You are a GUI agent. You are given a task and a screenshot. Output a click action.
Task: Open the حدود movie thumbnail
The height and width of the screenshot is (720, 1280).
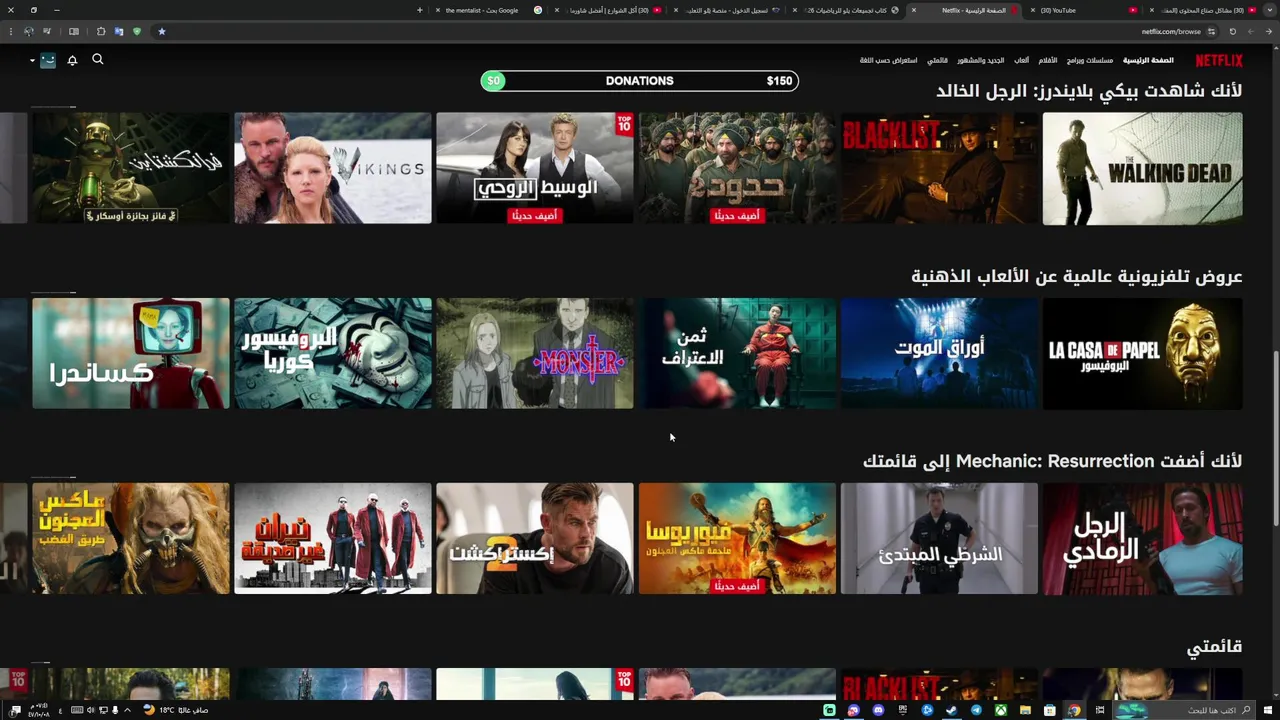point(737,168)
